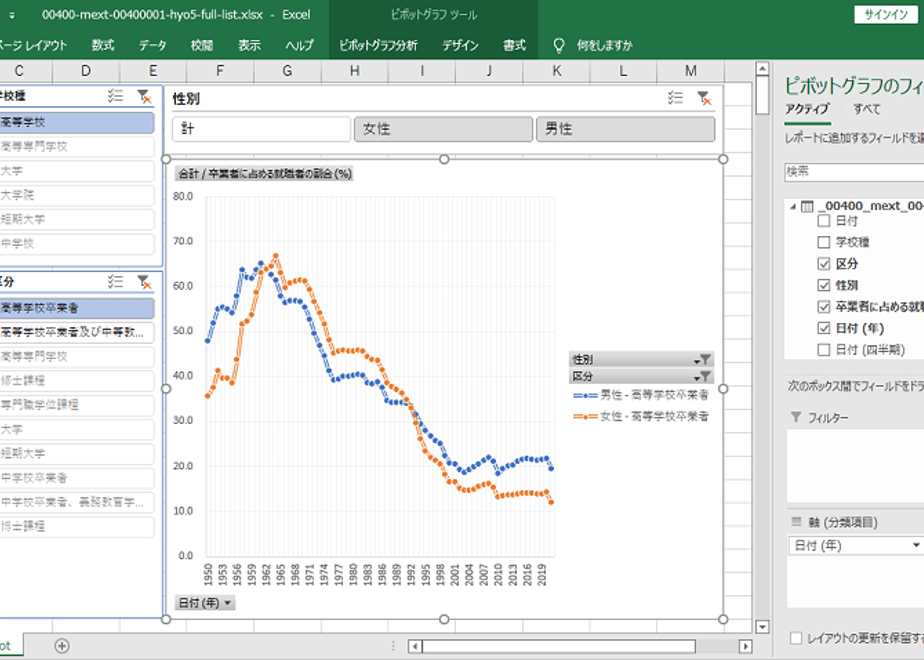
Task: Toggle multi-select on 学校種 slicer
Action: coord(116,96)
